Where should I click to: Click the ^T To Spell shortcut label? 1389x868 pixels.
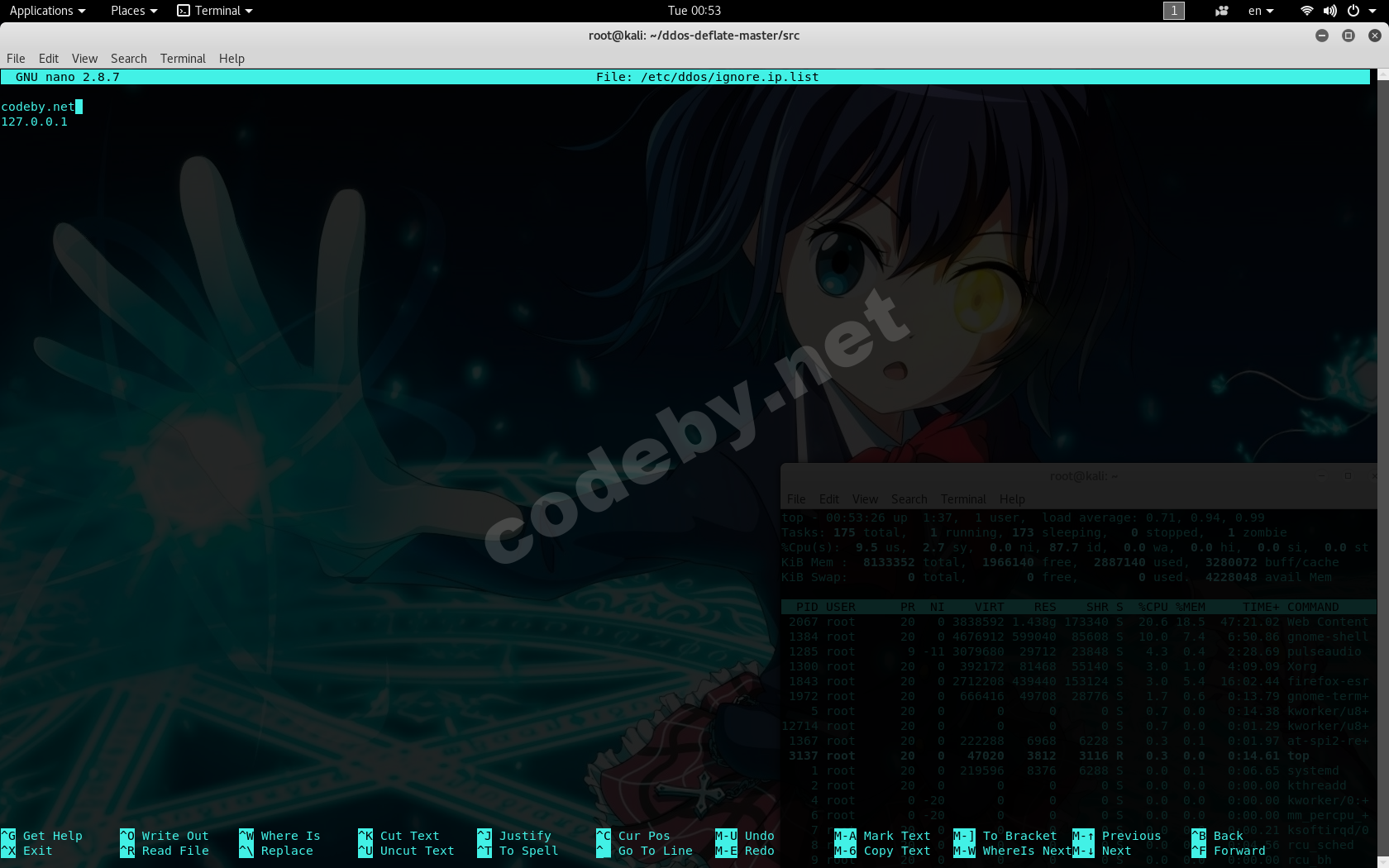(x=518, y=851)
